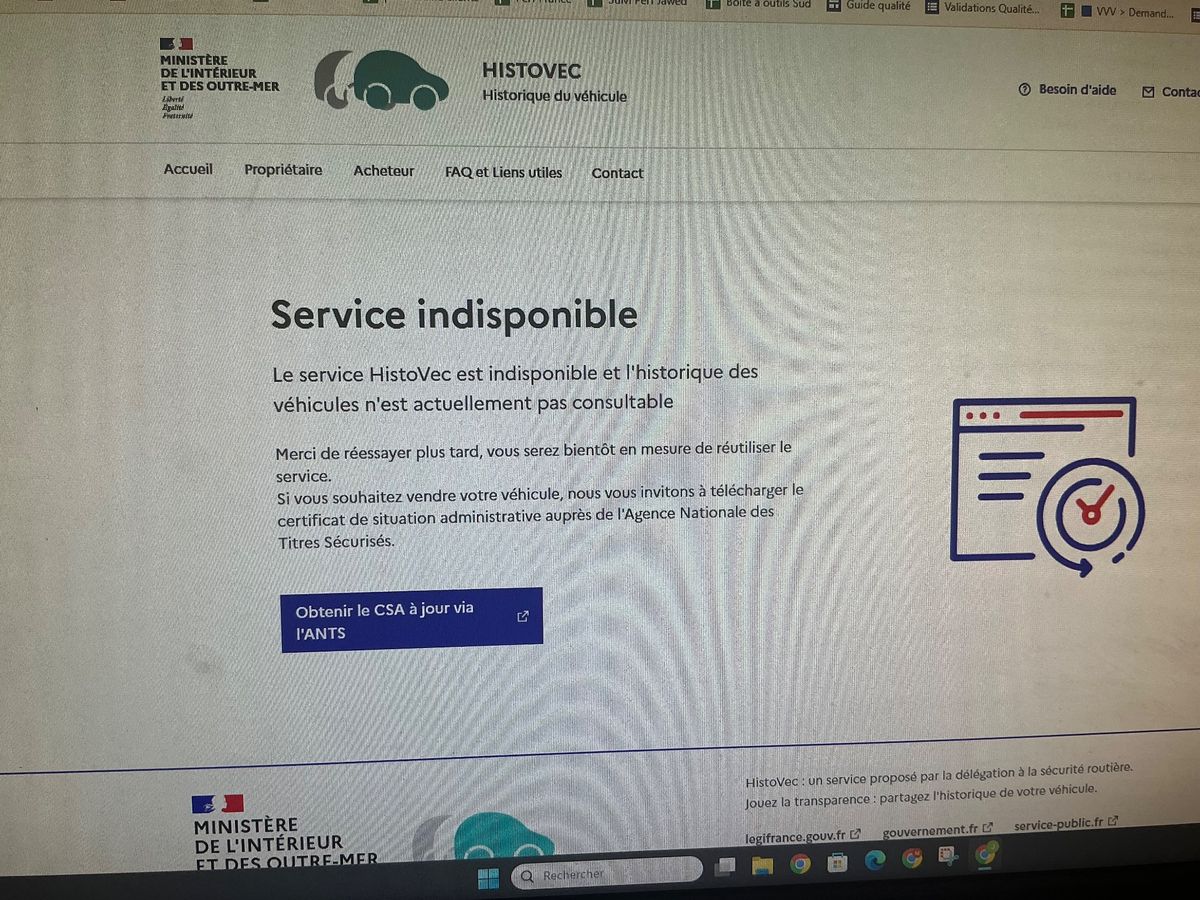Click external icon next to gouvernement.fr
This screenshot has height=900, width=1200.
988,828
